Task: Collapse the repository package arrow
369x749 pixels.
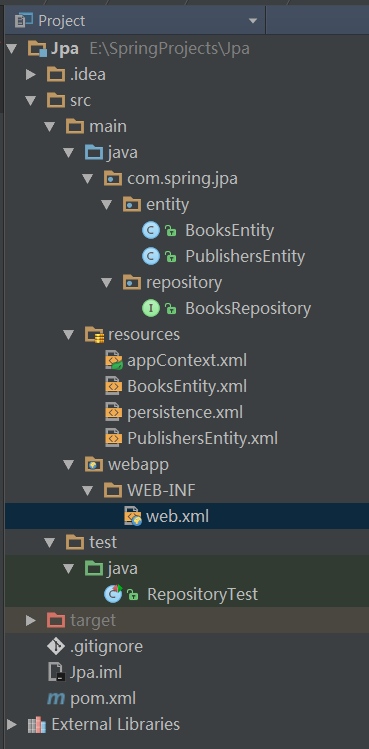Action: click(107, 282)
